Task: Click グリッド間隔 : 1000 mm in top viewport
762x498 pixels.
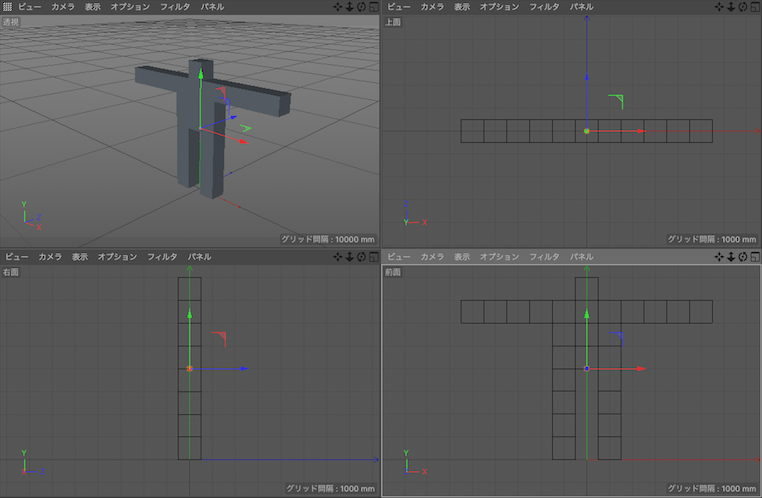Action: point(712,239)
